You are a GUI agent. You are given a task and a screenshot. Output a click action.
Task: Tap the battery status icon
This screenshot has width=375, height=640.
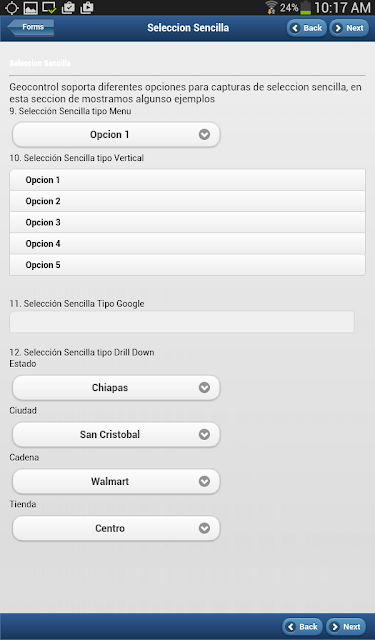(306, 8)
